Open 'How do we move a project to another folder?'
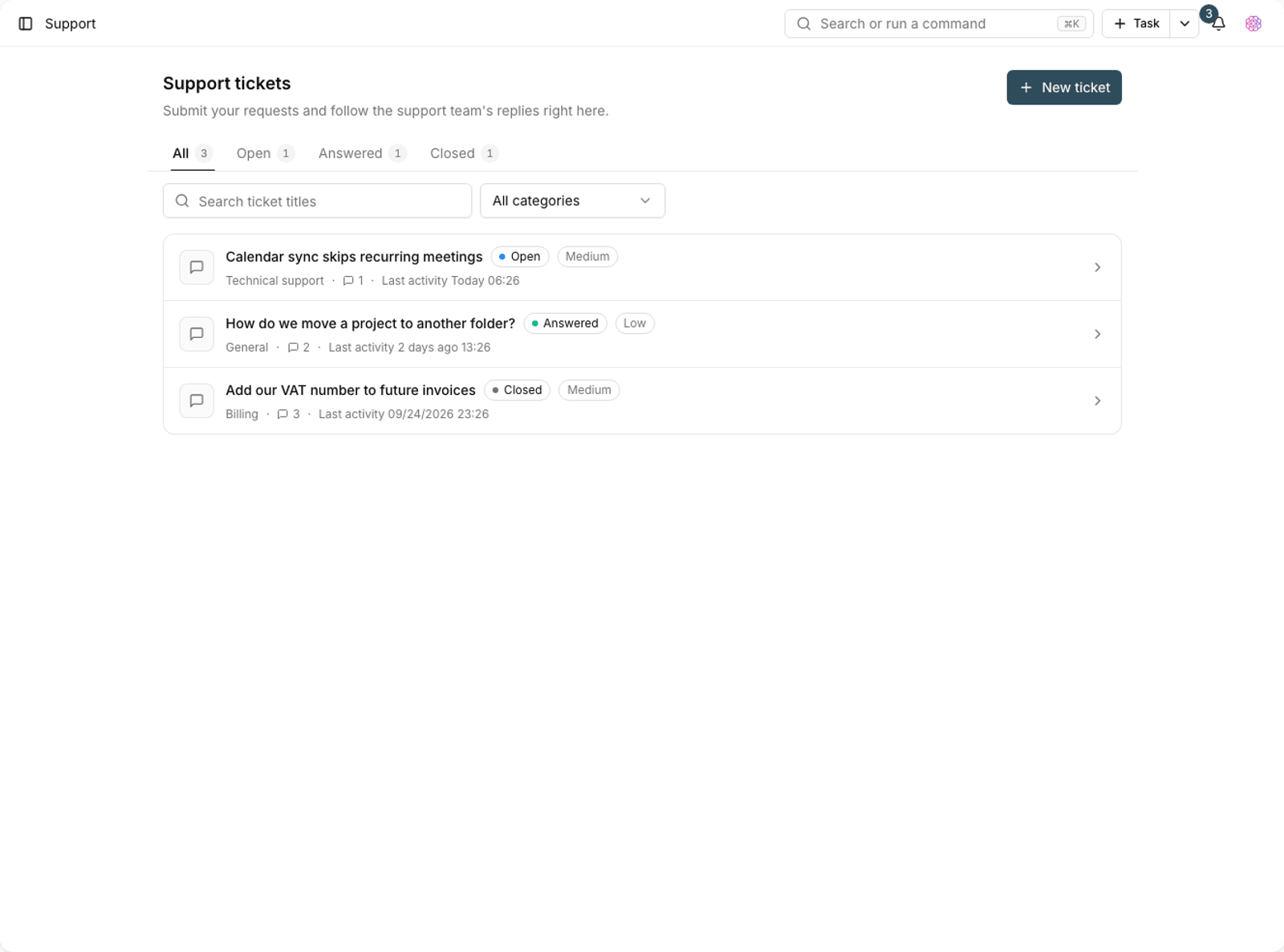The height and width of the screenshot is (952, 1284). click(x=370, y=323)
